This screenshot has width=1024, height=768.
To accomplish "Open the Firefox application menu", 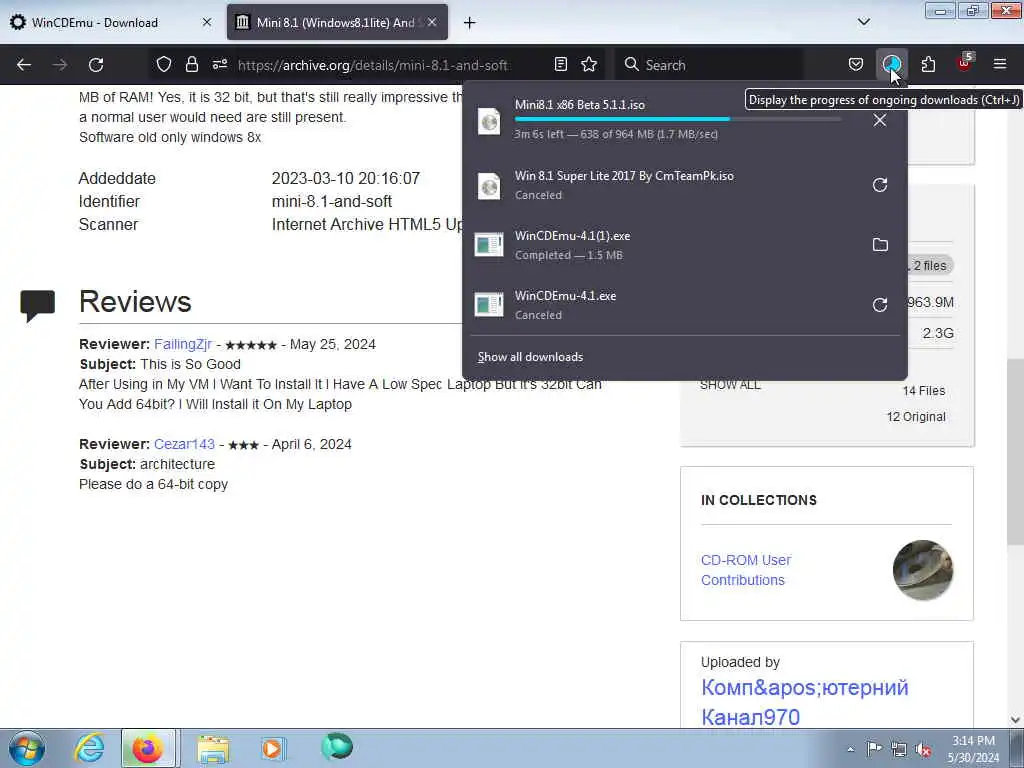I will click(x=1000, y=64).
